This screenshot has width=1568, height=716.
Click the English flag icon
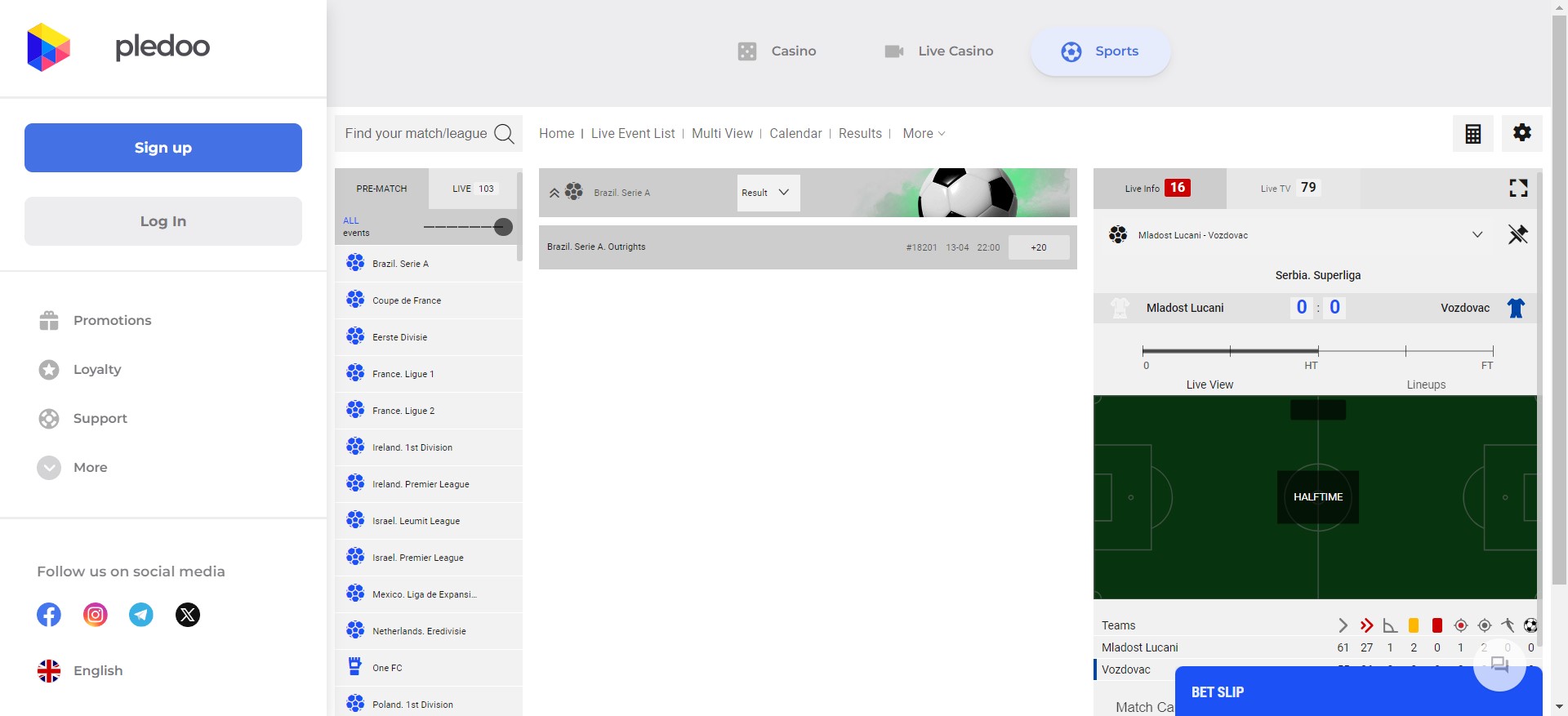(x=49, y=671)
